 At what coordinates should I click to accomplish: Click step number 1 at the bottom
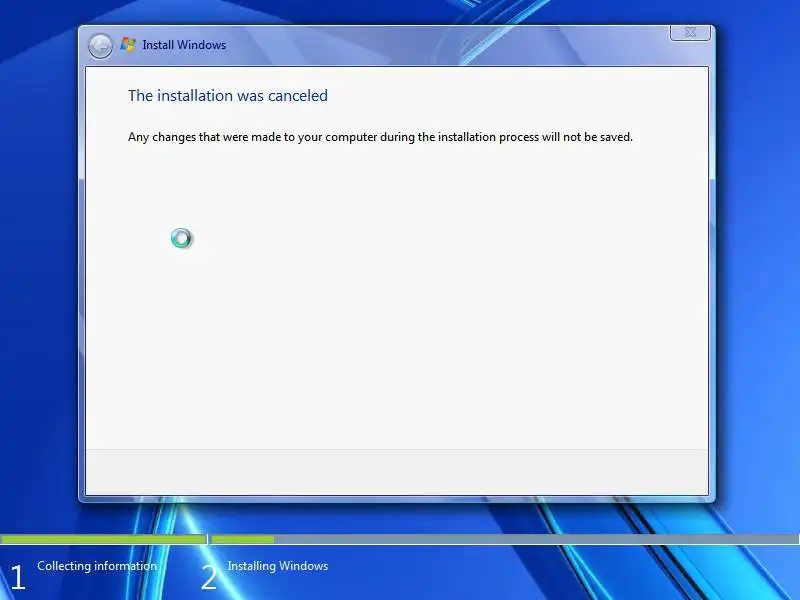(17, 578)
